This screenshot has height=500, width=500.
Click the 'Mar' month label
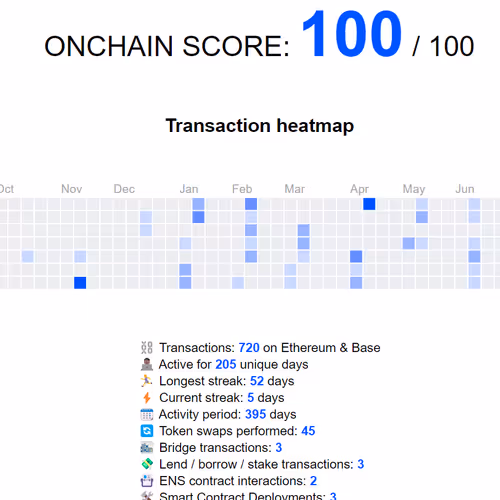point(295,189)
